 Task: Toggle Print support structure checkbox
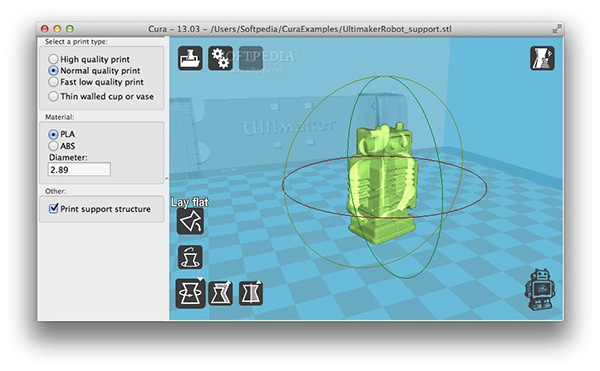click(54, 208)
